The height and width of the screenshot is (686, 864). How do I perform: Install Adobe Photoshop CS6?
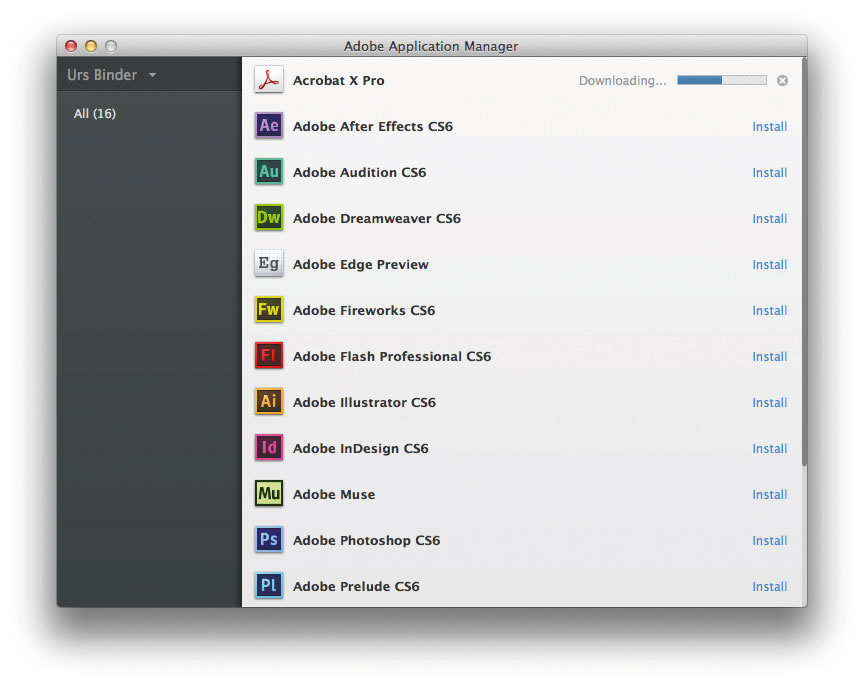pos(769,541)
